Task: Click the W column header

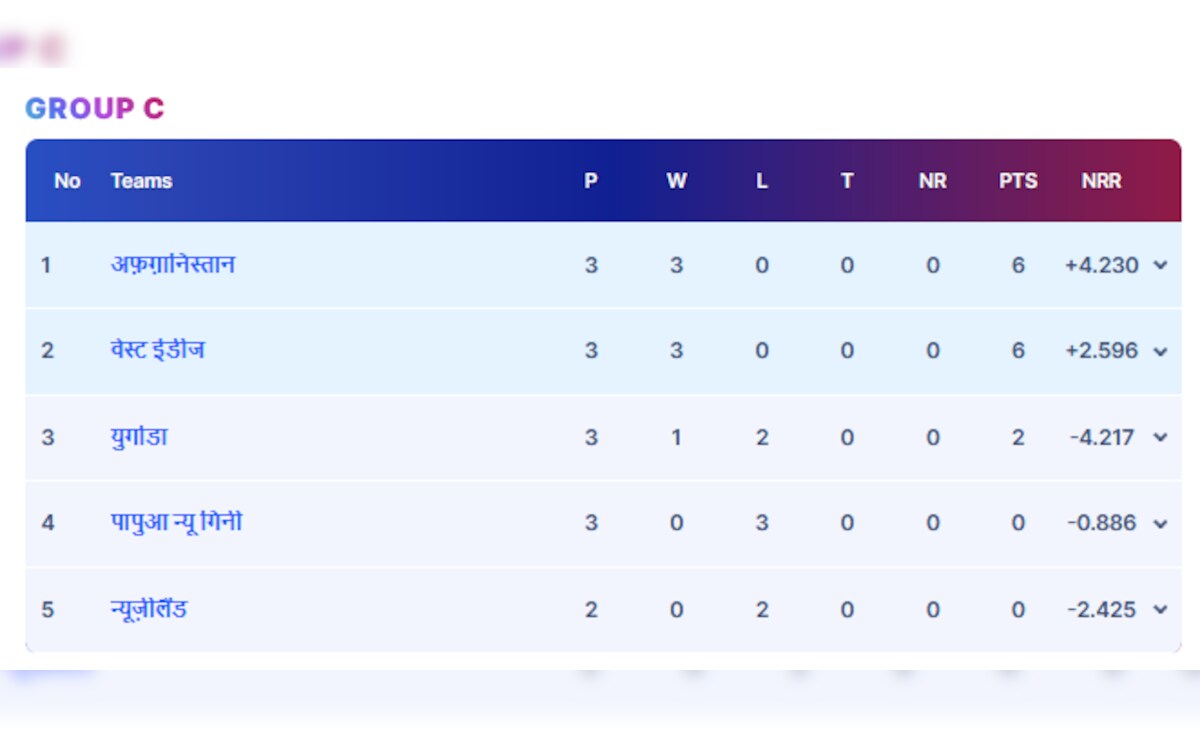Action: tap(676, 181)
